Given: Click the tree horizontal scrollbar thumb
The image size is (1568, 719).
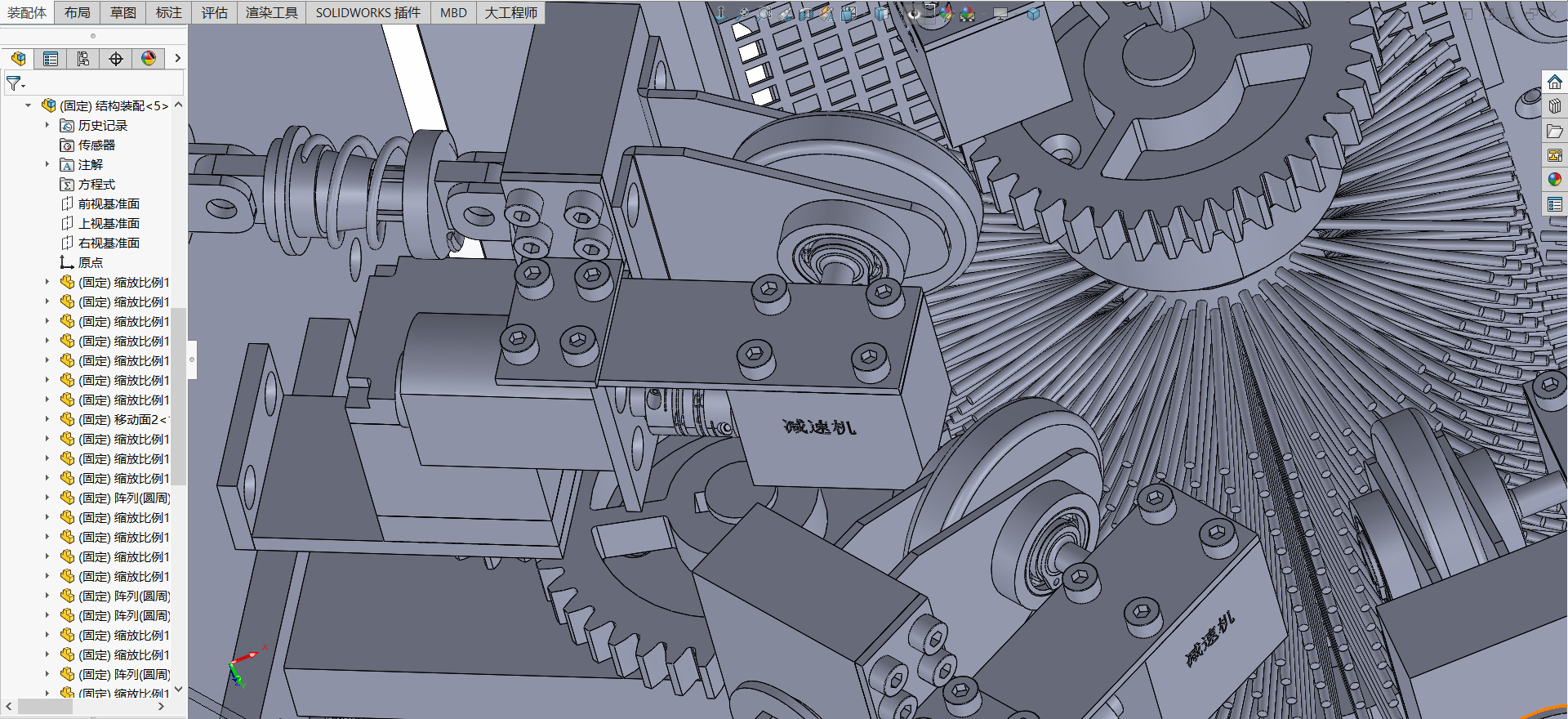Looking at the screenshot, I should tap(46, 706).
